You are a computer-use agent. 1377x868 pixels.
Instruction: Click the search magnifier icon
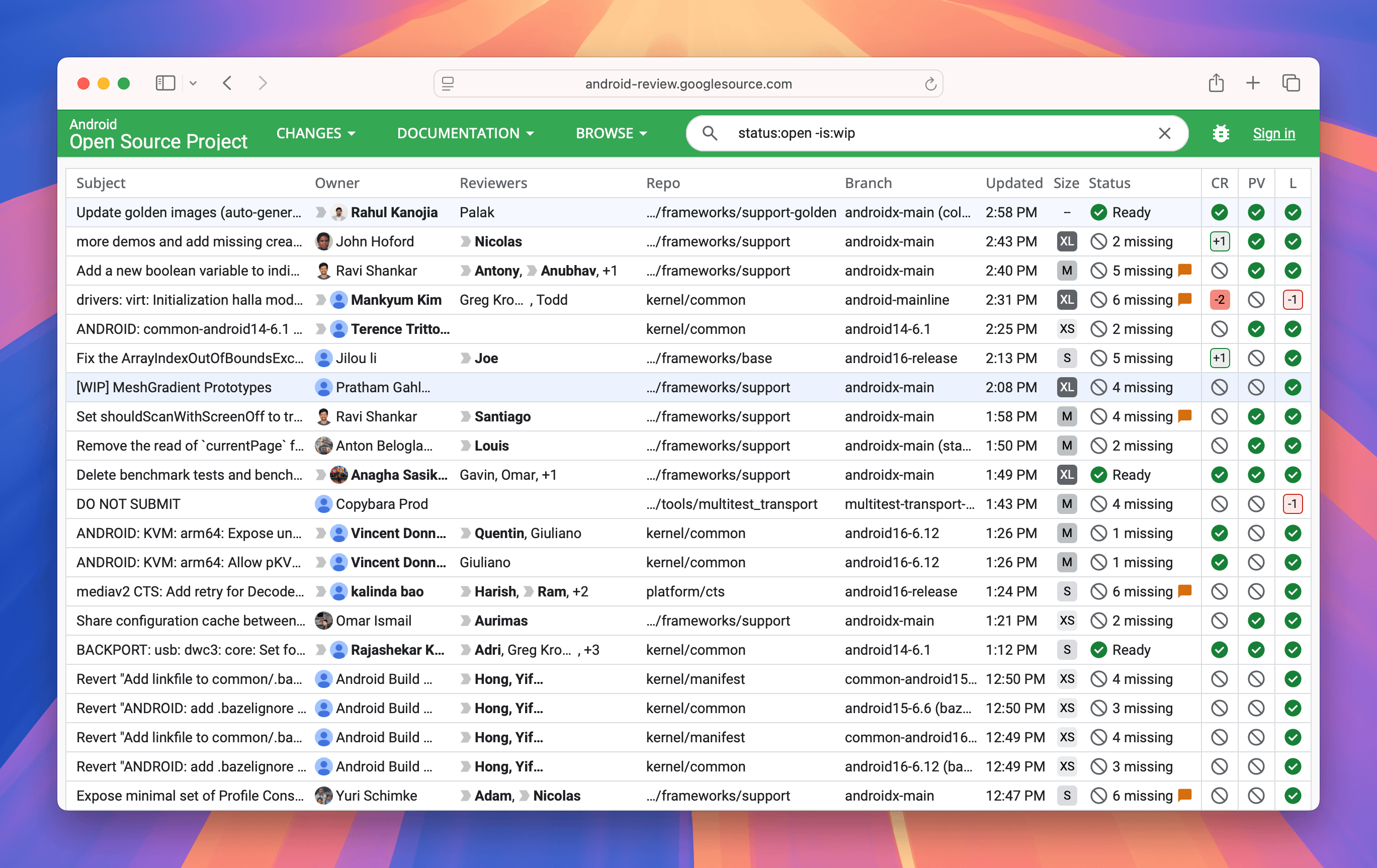coord(710,133)
